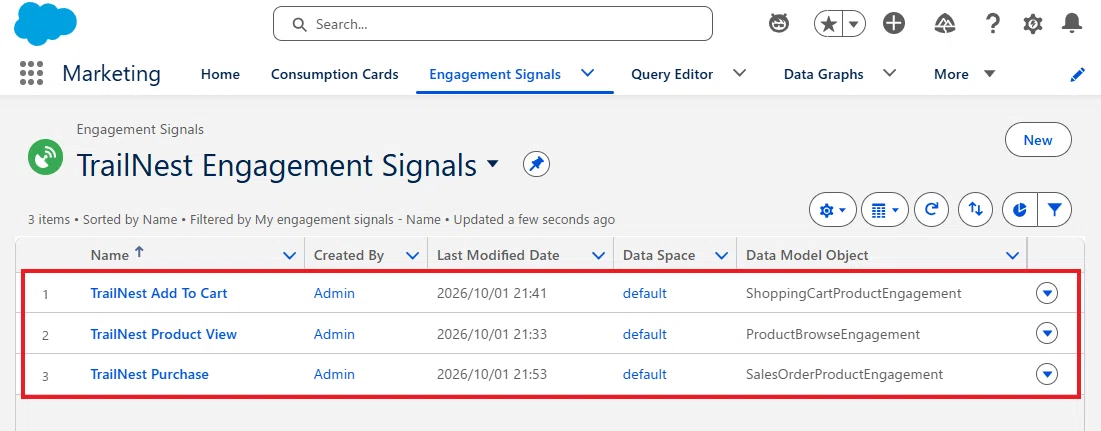Screen dimensions: 1101x431
Task: Click the Favorites star icon
Action: [x=829, y=25]
